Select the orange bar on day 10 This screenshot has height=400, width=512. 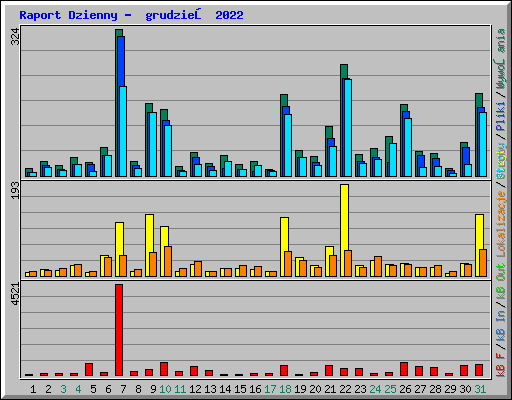[x=168, y=261]
